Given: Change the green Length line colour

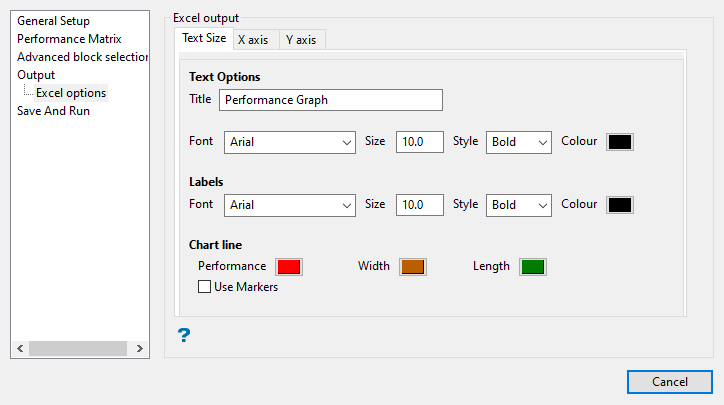Looking at the screenshot, I should [x=532, y=267].
